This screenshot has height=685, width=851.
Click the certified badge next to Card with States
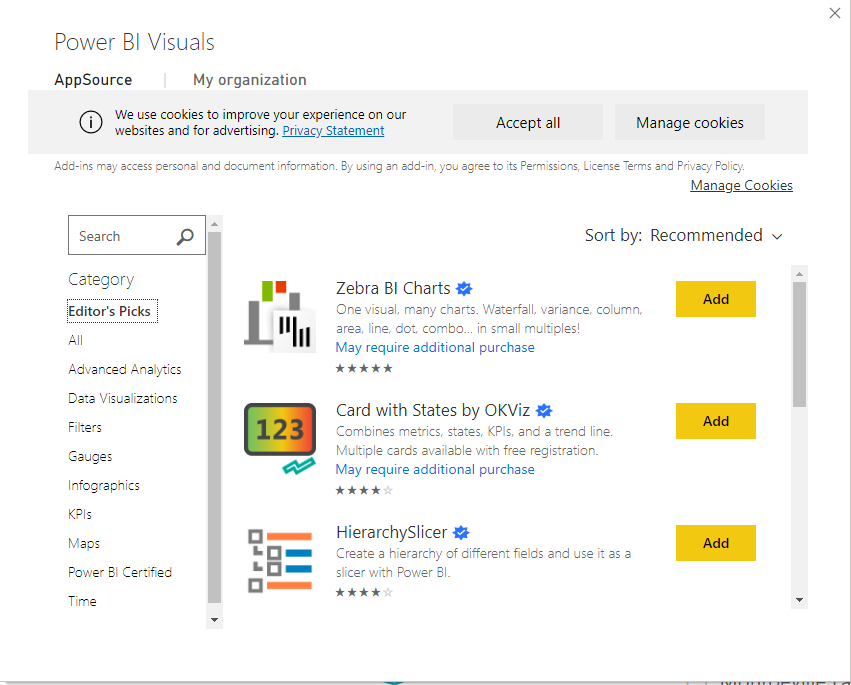[544, 410]
